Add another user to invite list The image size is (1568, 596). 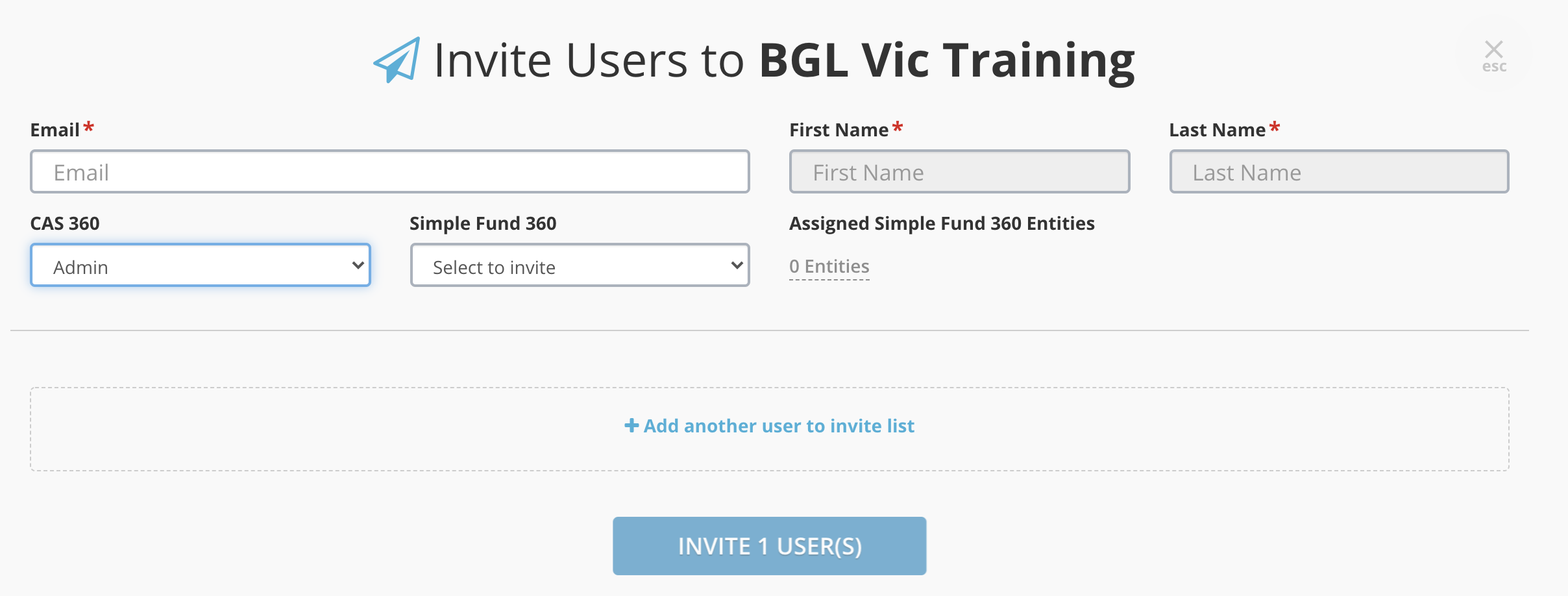(778, 426)
